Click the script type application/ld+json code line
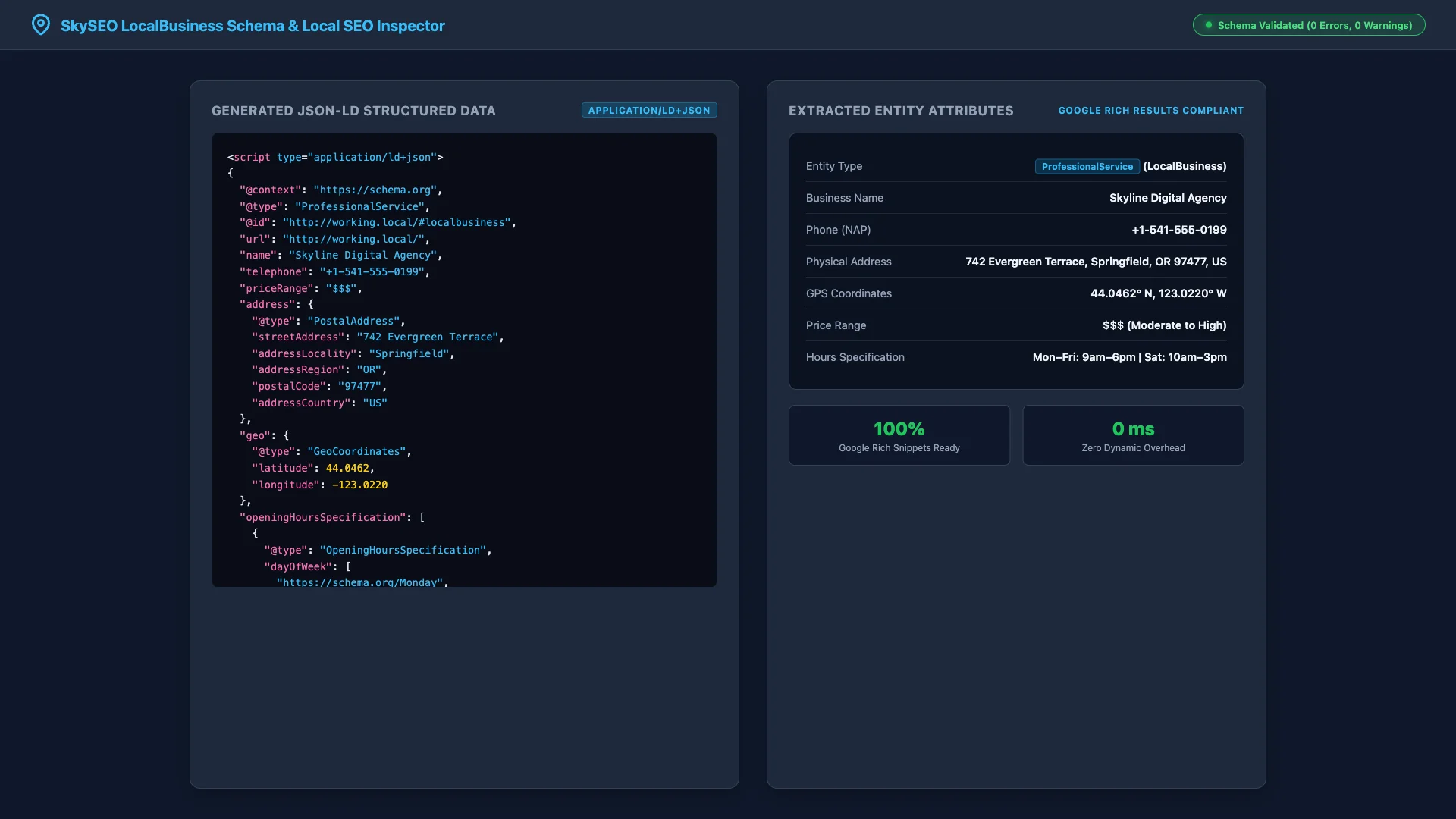 point(335,157)
